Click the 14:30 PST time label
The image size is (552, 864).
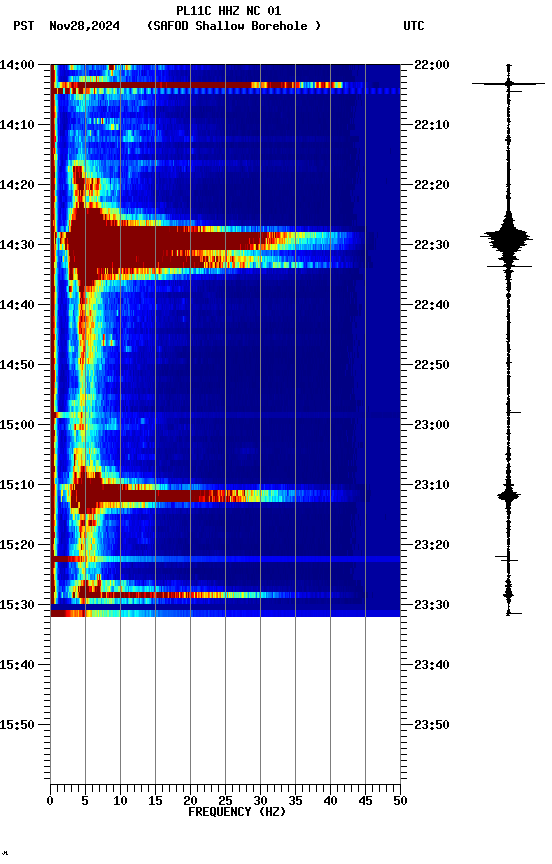(17, 245)
